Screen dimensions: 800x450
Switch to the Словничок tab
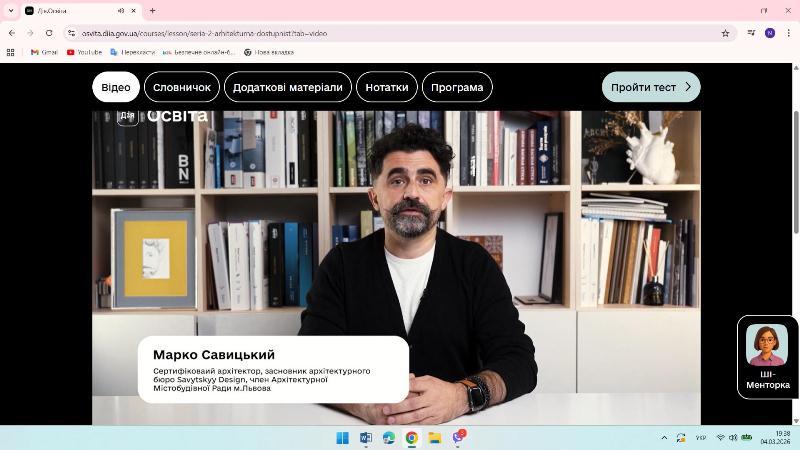(181, 87)
